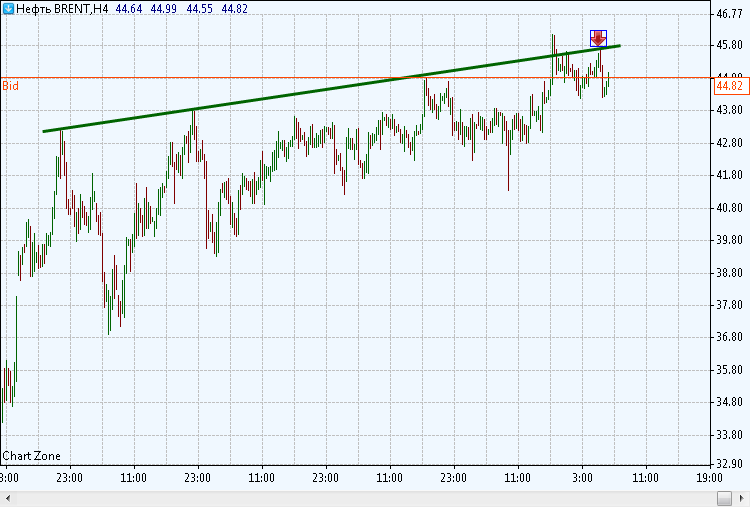The image size is (750, 507).
Task: Click the right arrow of horizontal scrollbar
Action: coord(742,498)
